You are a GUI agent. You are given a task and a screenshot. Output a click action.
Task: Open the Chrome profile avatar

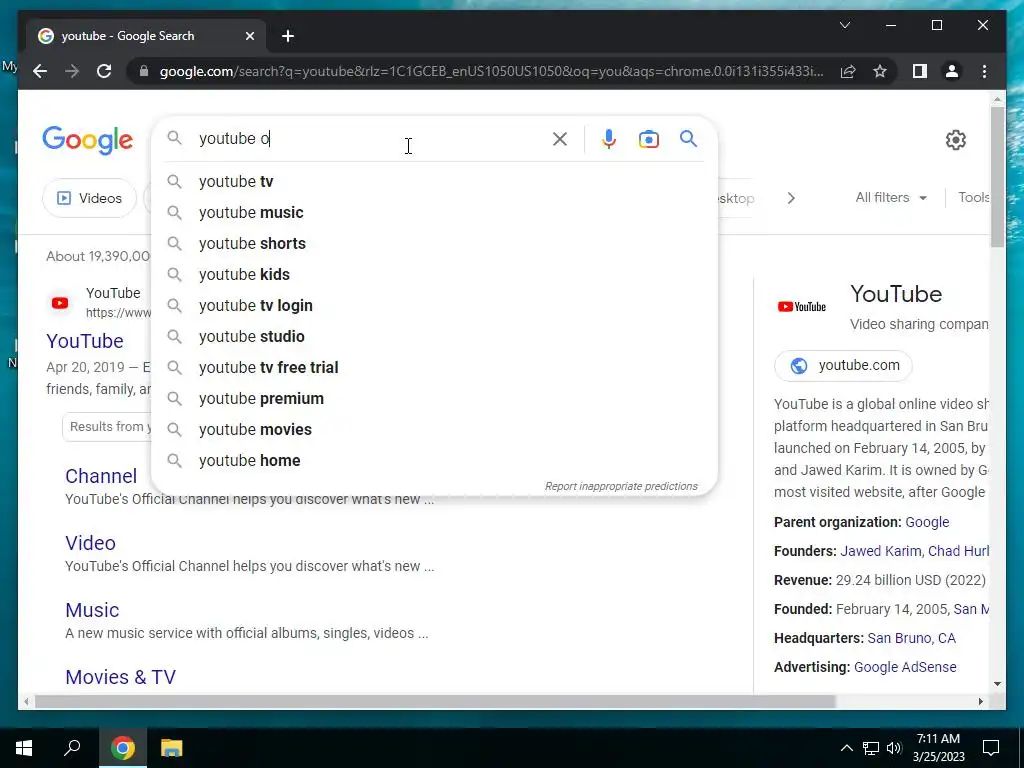click(952, 71)
